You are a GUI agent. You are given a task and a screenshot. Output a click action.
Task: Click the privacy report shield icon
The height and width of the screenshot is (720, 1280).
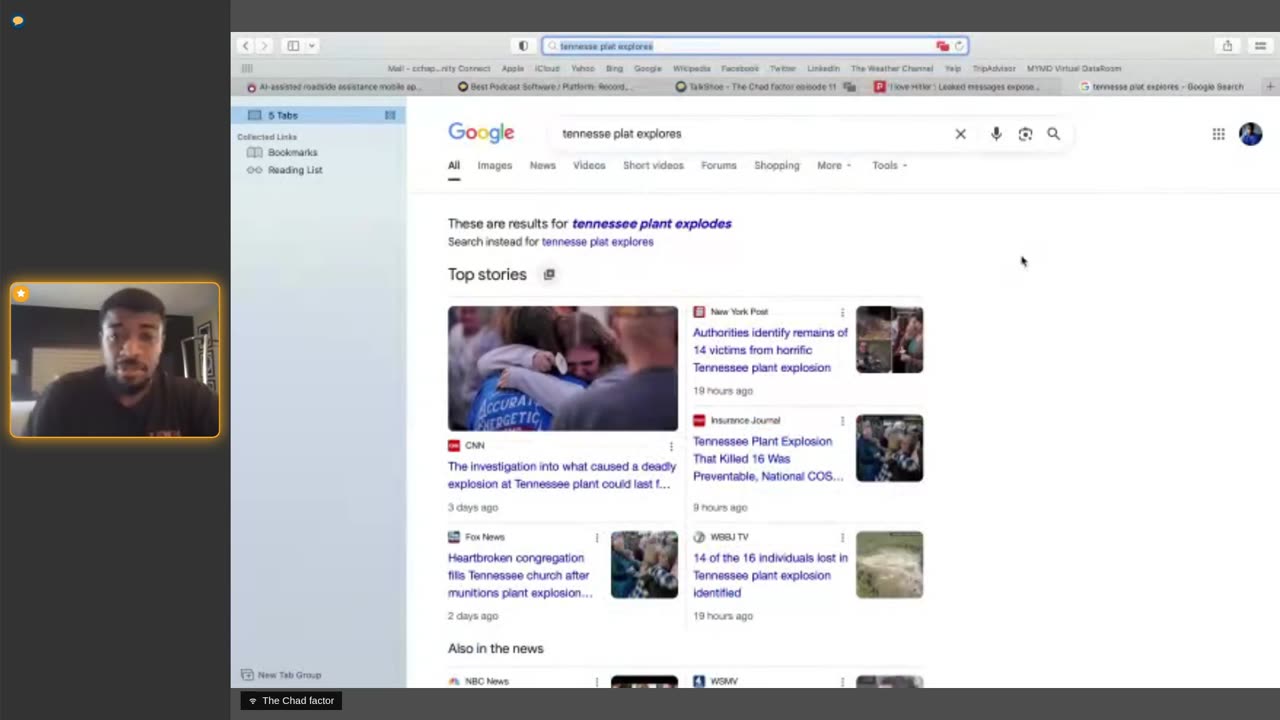[523, 46]
